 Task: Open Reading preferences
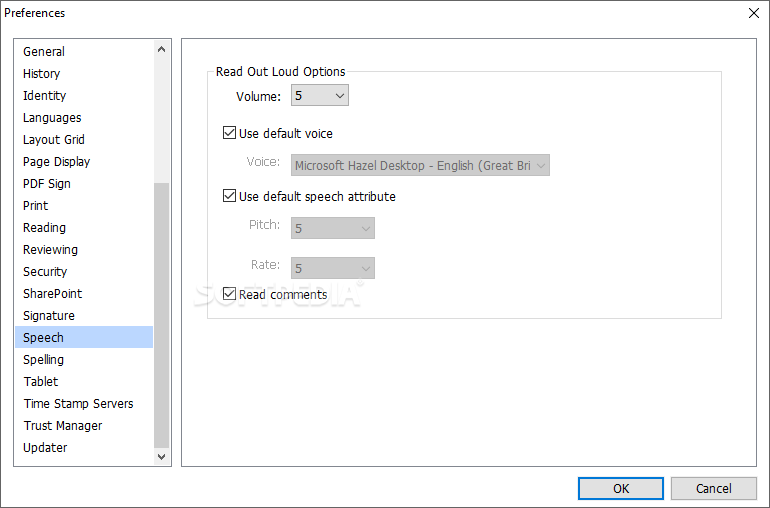click(x=84, y=227)
